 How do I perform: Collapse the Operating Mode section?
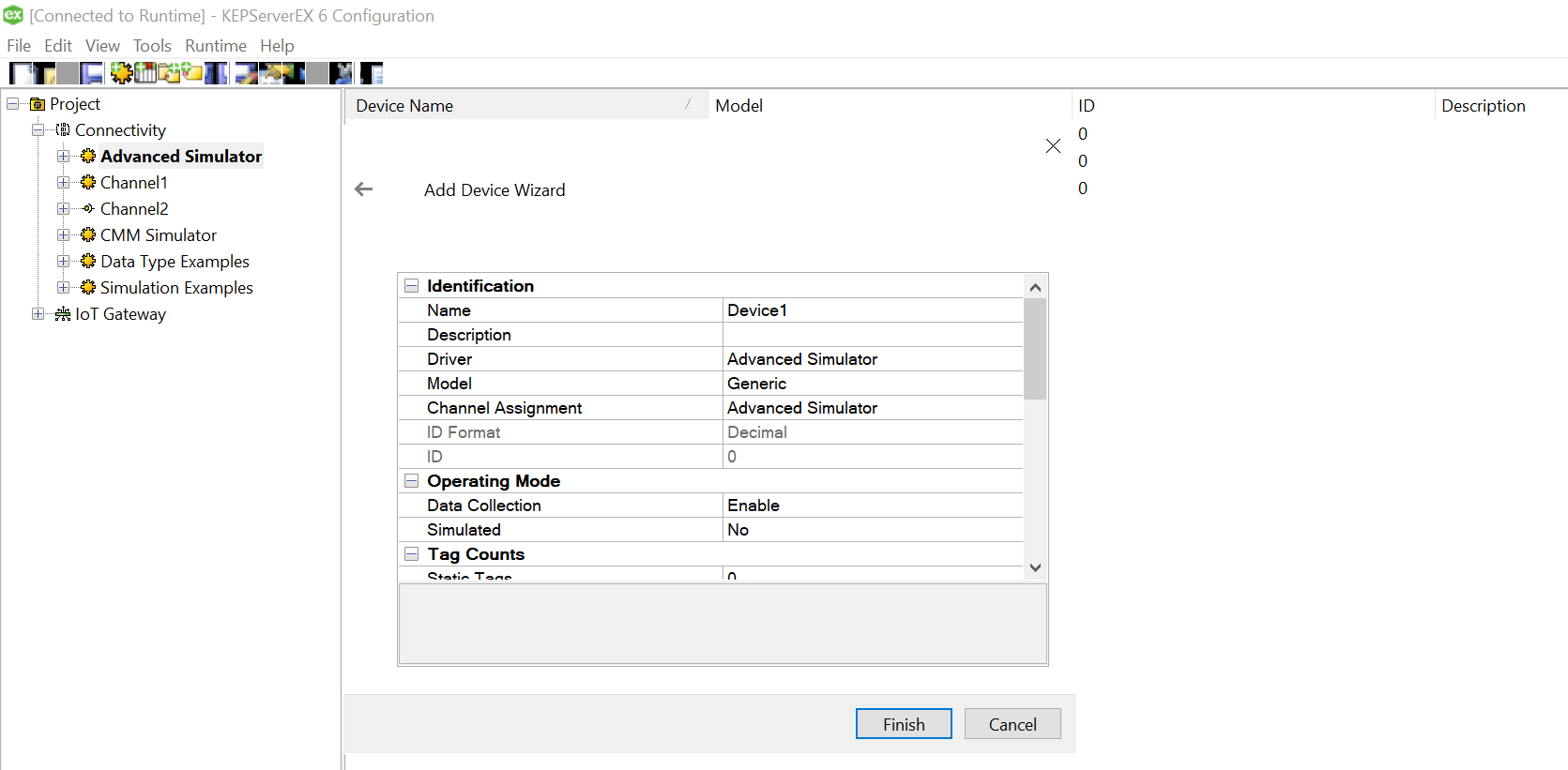coord(411,481)
